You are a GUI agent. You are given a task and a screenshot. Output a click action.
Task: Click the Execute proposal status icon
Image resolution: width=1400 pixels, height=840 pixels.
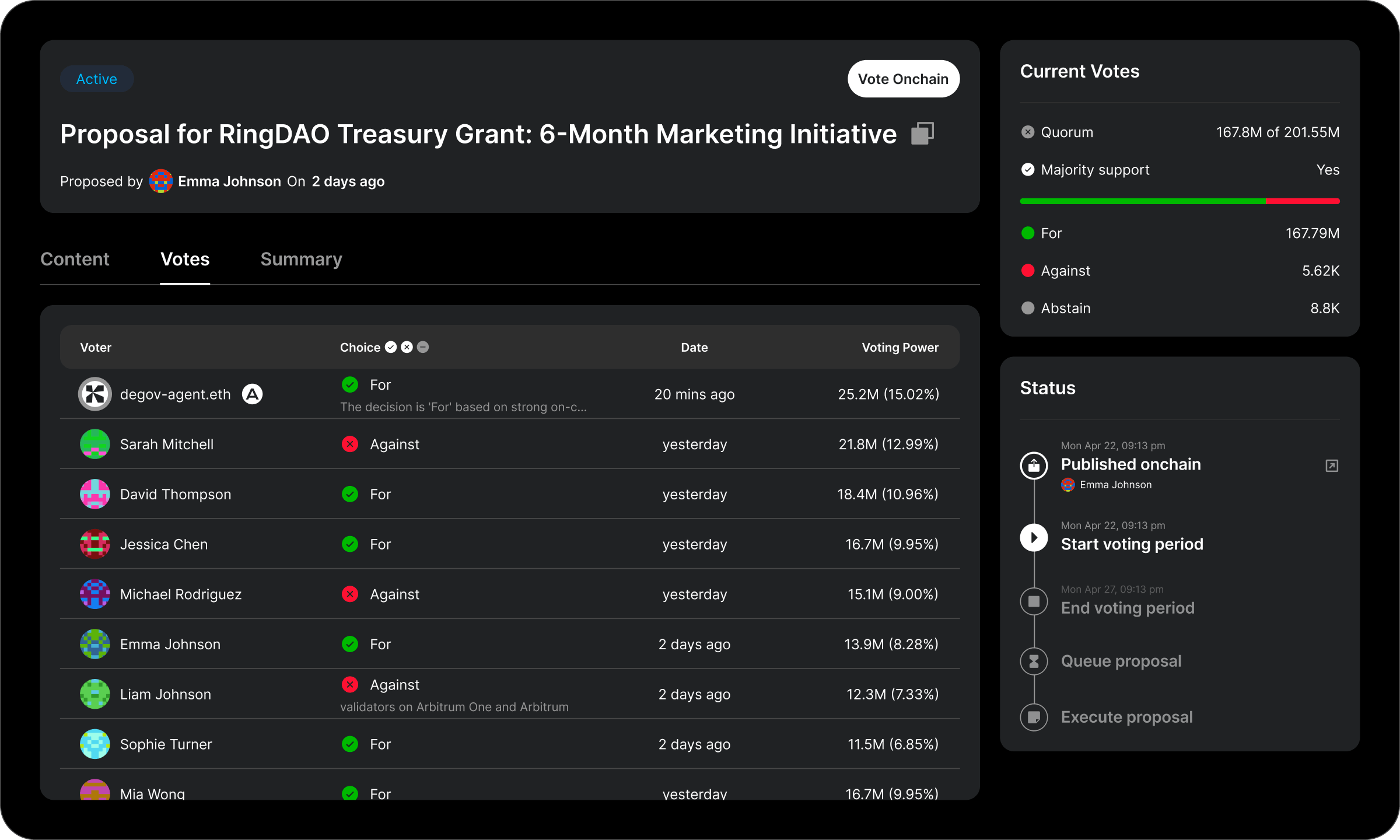(1034, 717)
